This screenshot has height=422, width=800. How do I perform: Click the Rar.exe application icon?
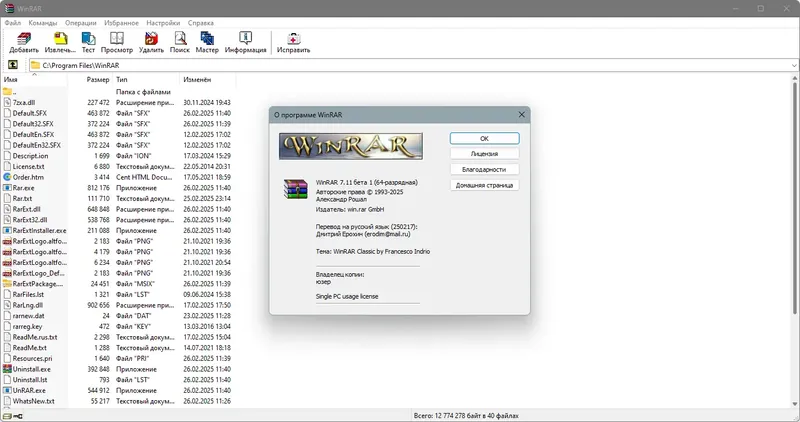[x=7, y=188]
